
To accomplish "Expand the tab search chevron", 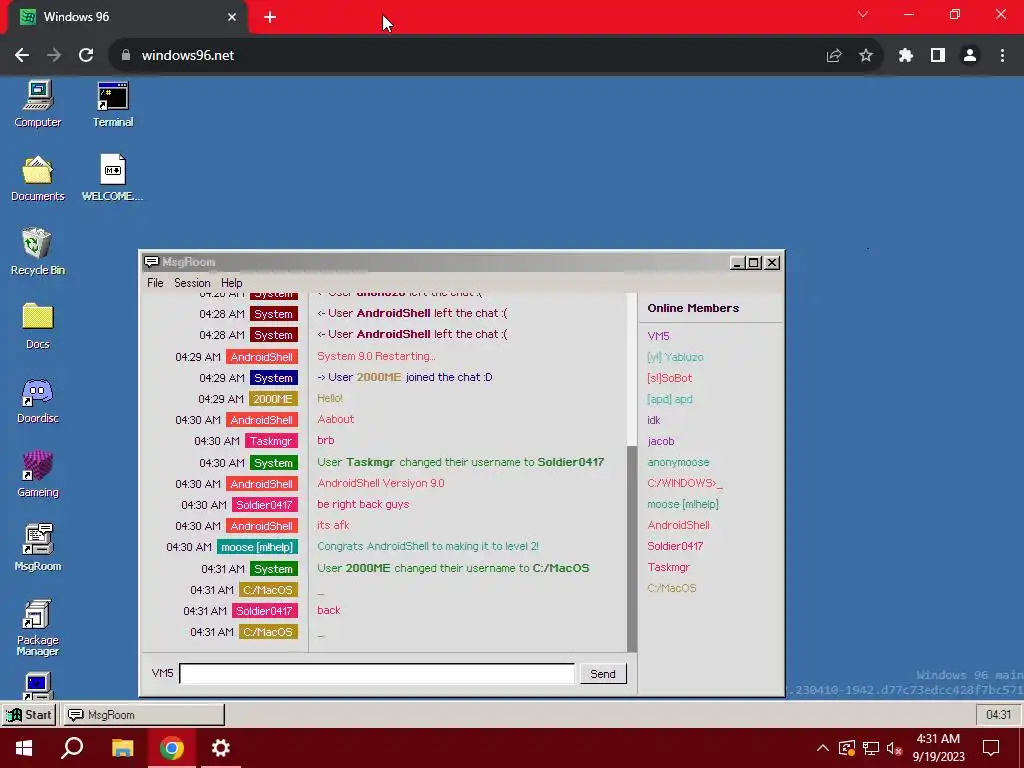I will point(863,14).
